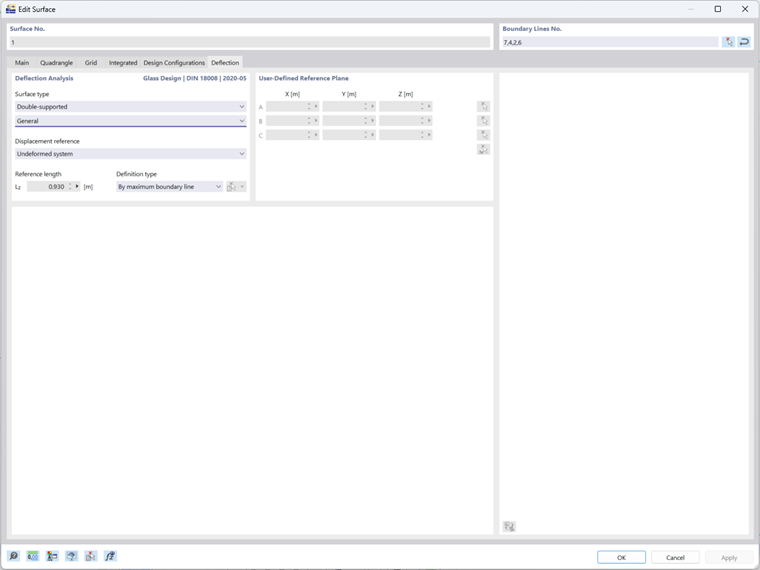Switch to the Grid tab

tap(91, 63)
